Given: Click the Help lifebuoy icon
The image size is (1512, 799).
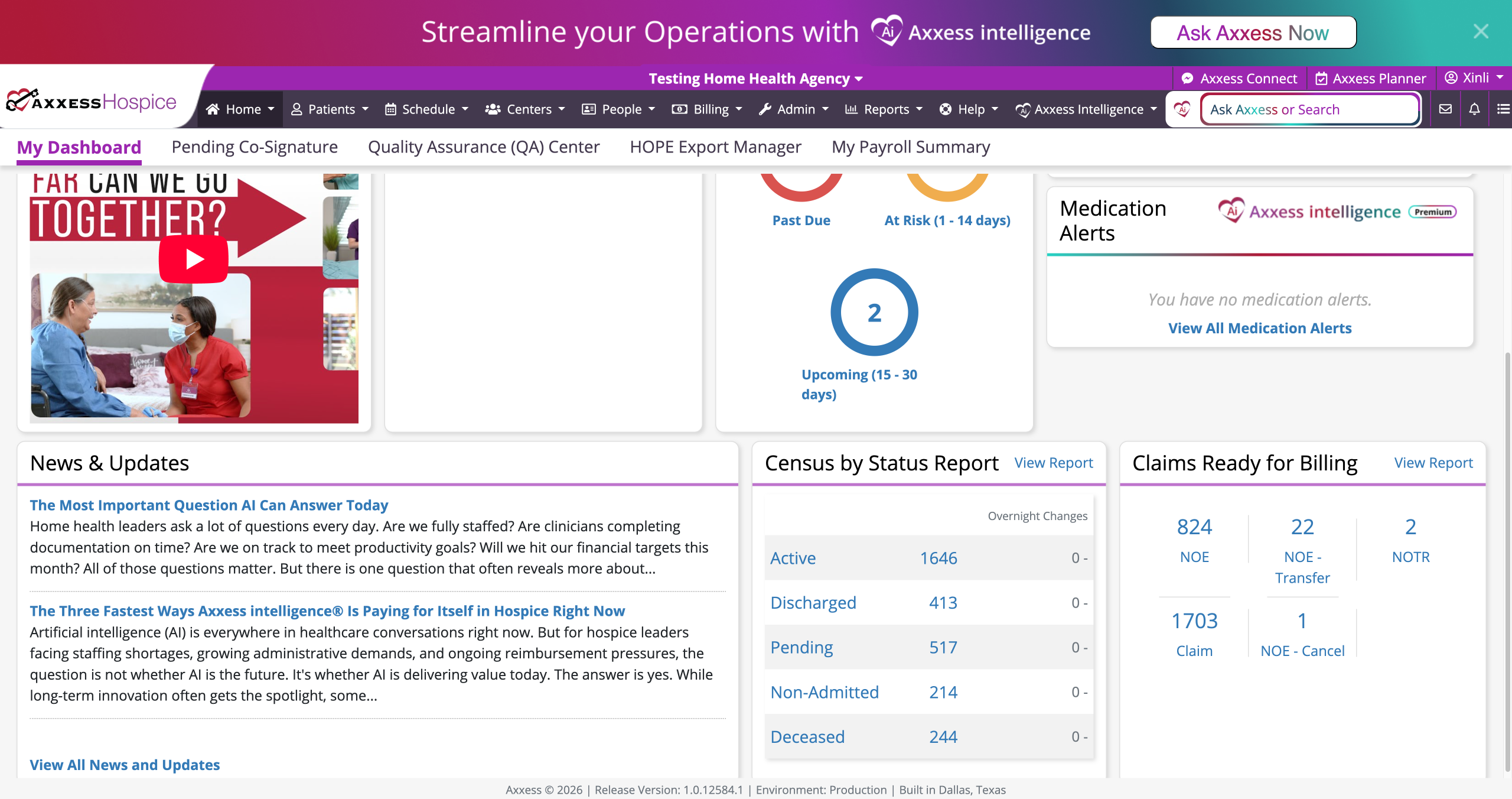Looking at the screenshot, I should point(946,109).
